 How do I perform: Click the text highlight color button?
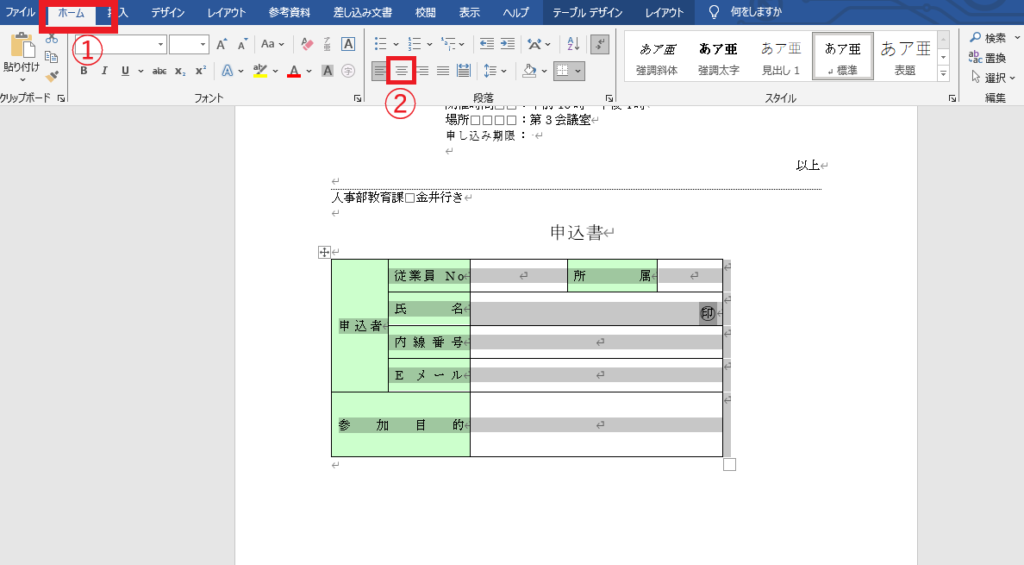coord(260,71)
